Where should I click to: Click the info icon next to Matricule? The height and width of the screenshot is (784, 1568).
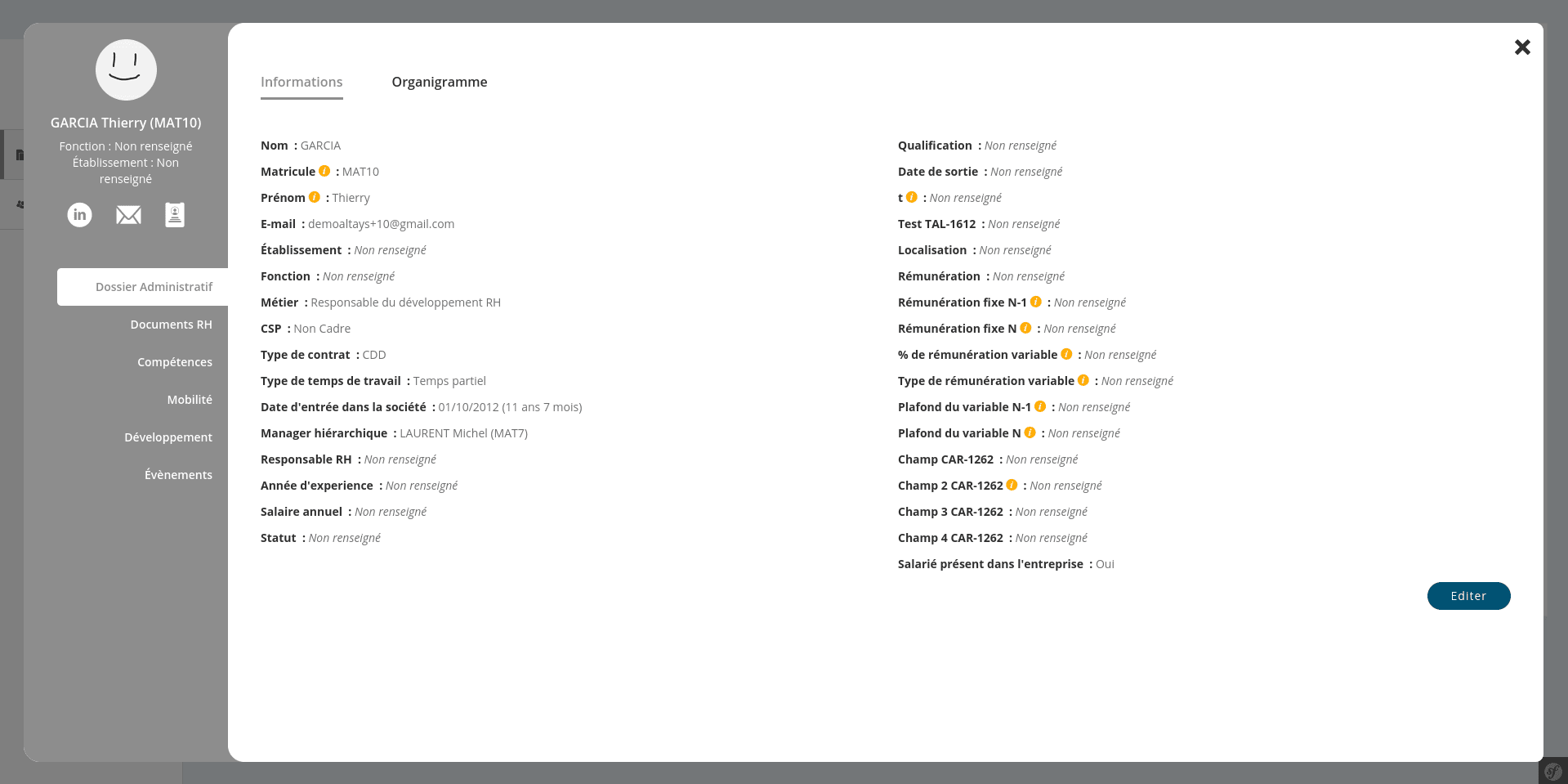tap(324, 171)
